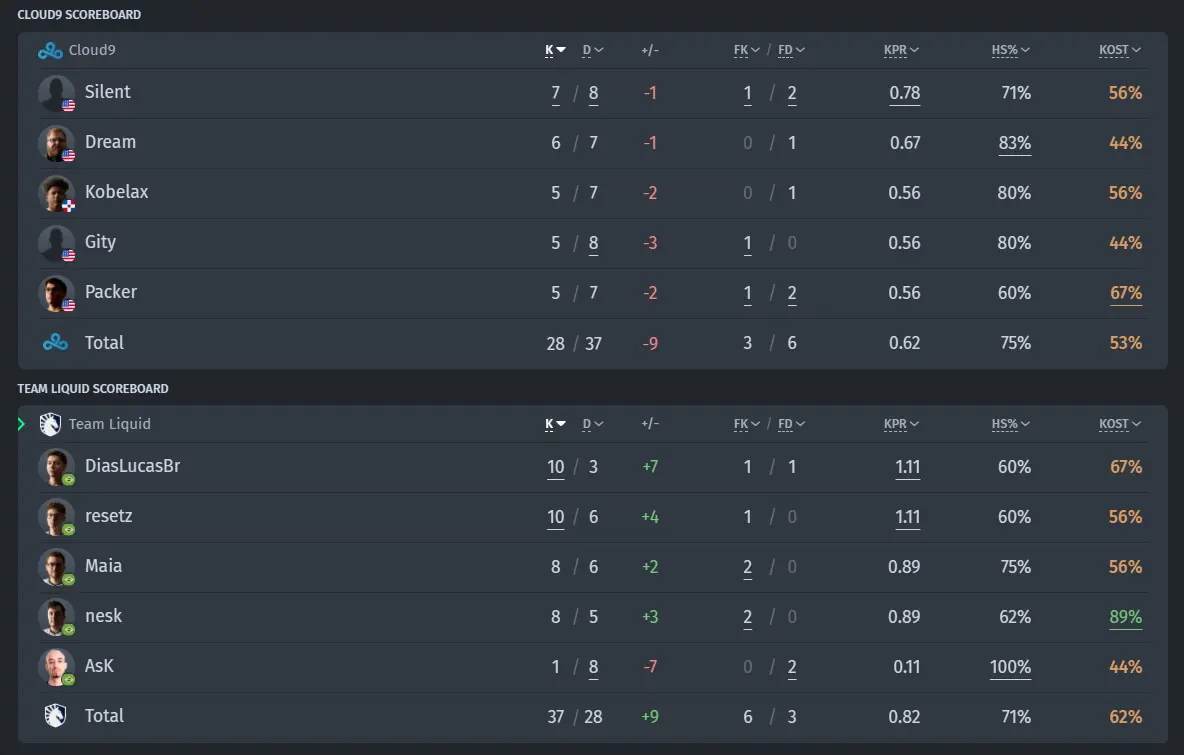This screenshot has width=1184, height=755.
Task: Open the nesk player profile link
Action: [103, 616]
